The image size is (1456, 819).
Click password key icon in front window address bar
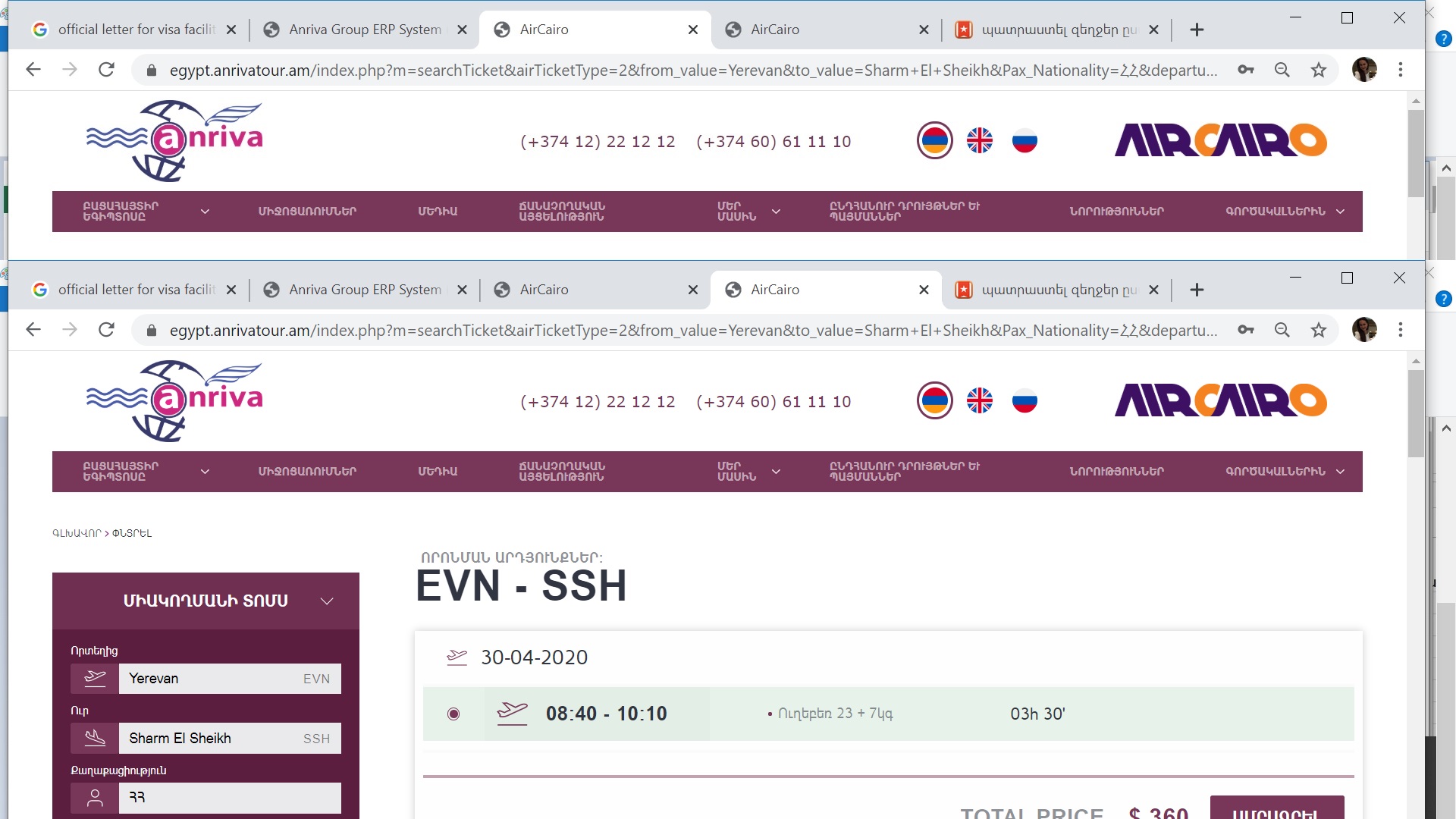(x=1246, y=330)
